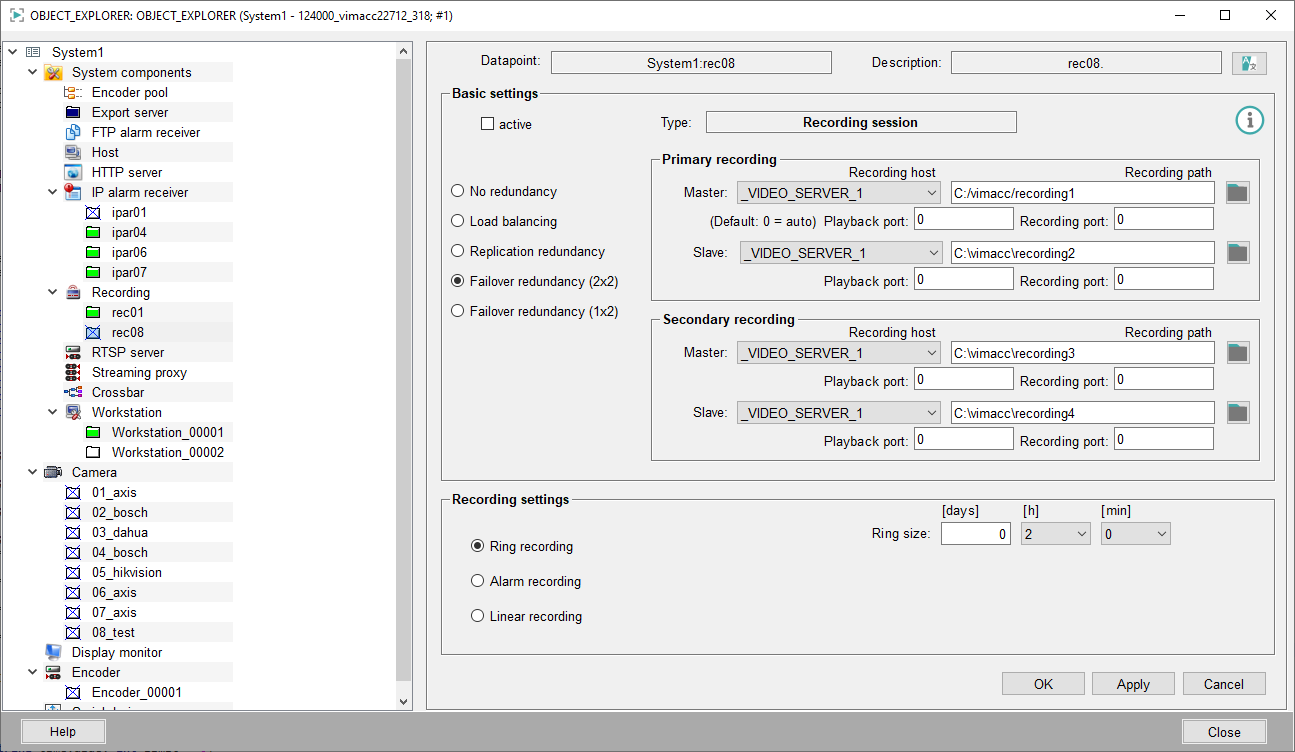Open ring size hours dropdown
The width and height of the screenshot is (1295, 752).
click(1056, 534)
